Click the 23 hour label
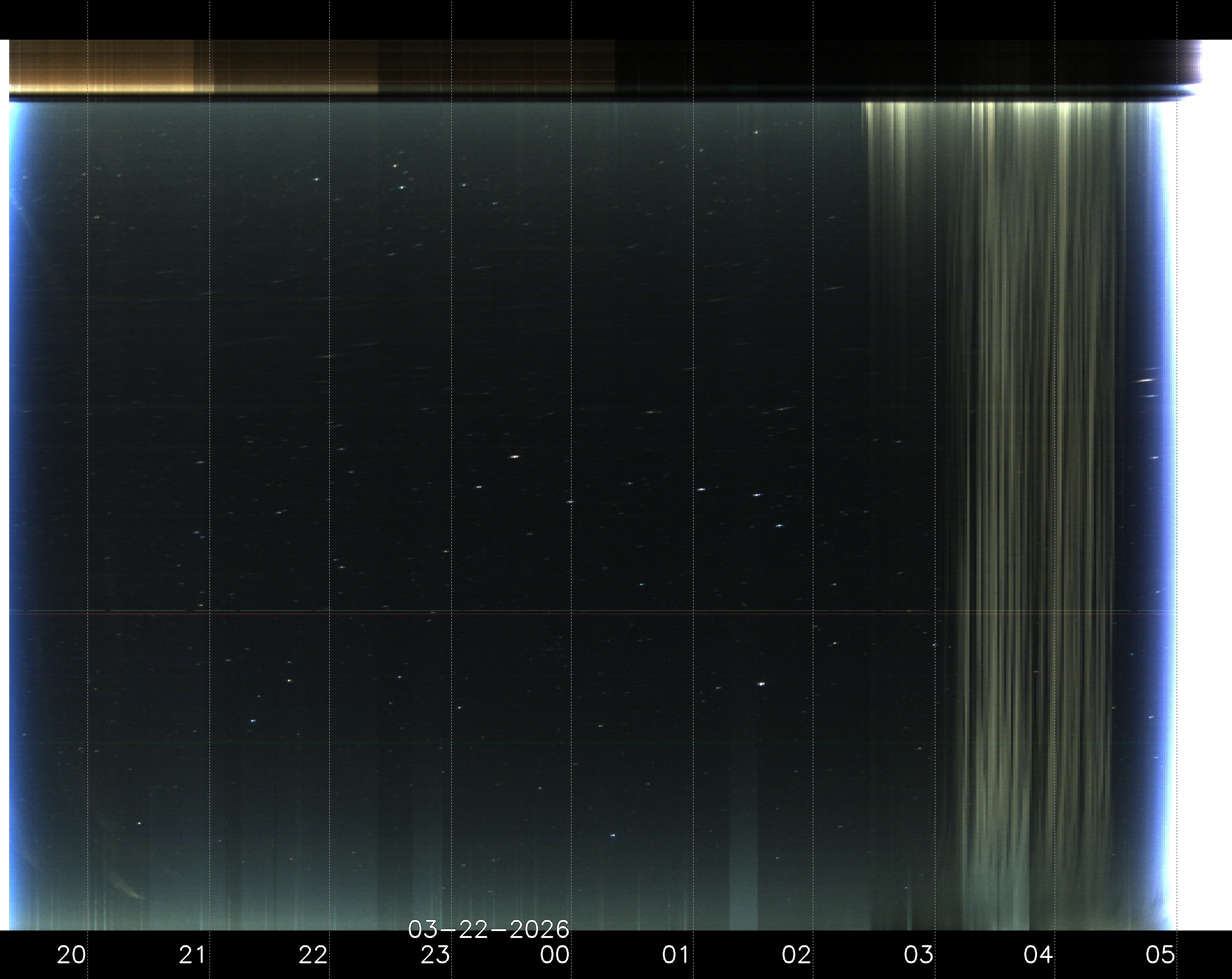Screen dimensions: 1232x979 click(x=435, y=954)
